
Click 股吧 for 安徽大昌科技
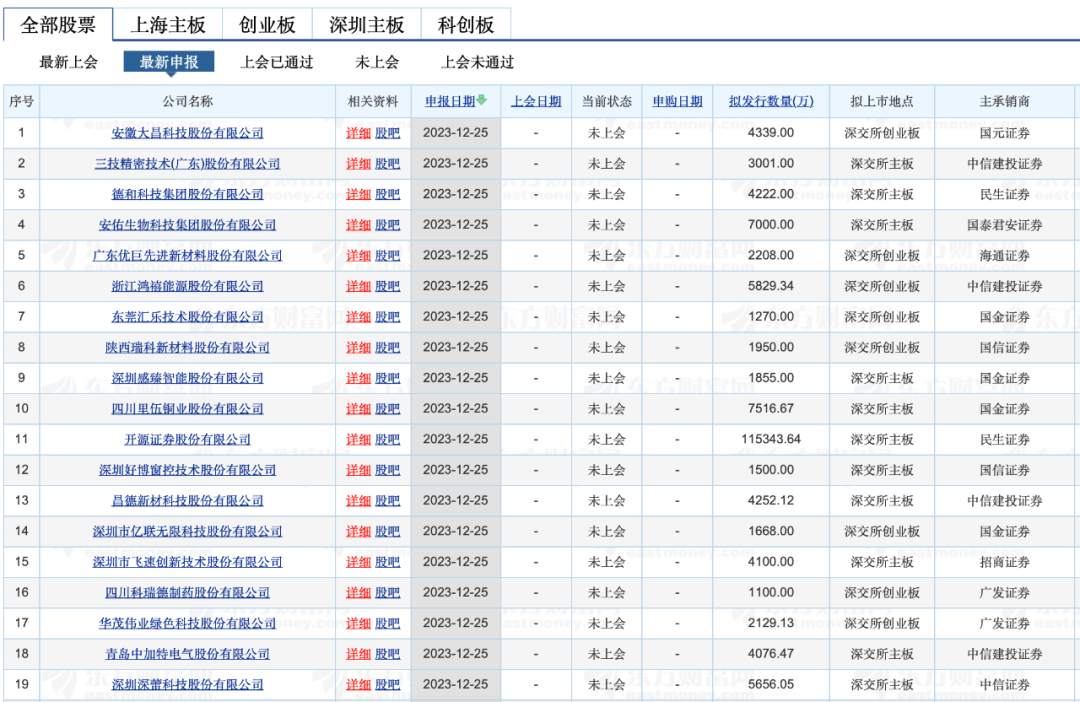coord(387,133)
